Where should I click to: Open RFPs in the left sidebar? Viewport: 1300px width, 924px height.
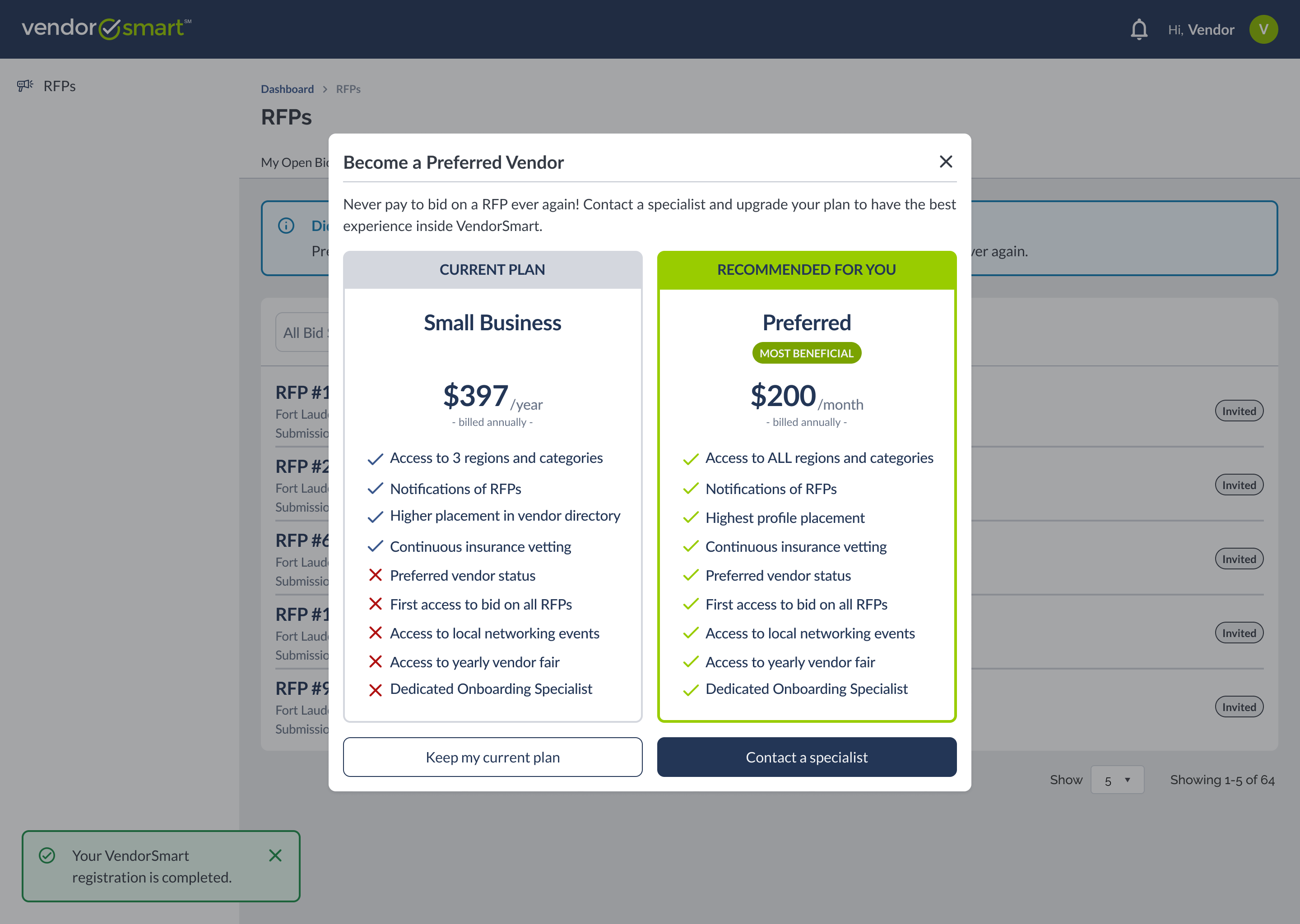point(59,86)
